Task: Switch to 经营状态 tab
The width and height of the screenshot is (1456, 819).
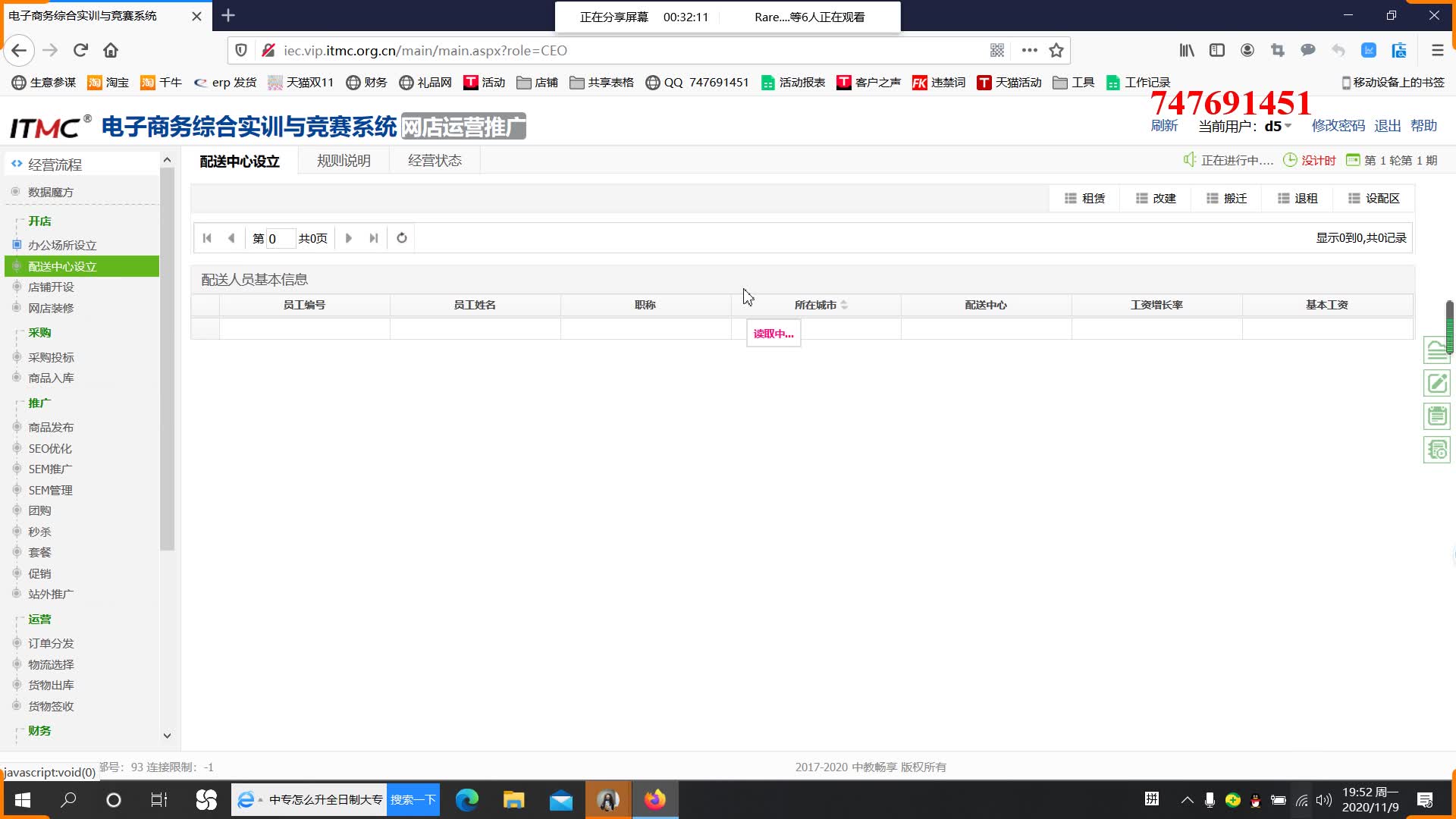Action: click(x=435, y=161)
